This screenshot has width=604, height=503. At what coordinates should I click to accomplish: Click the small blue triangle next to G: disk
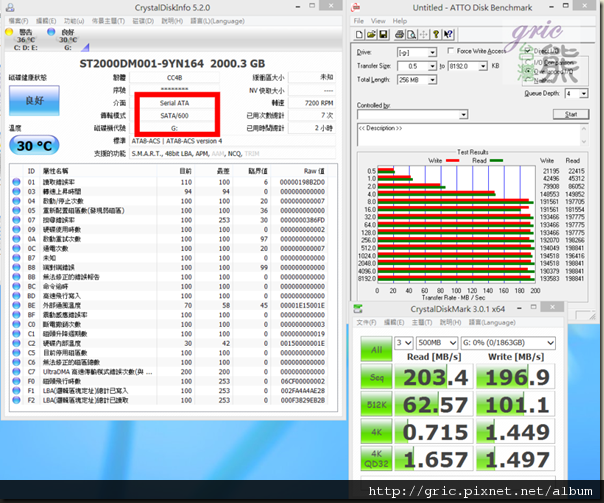click(86, 48)
